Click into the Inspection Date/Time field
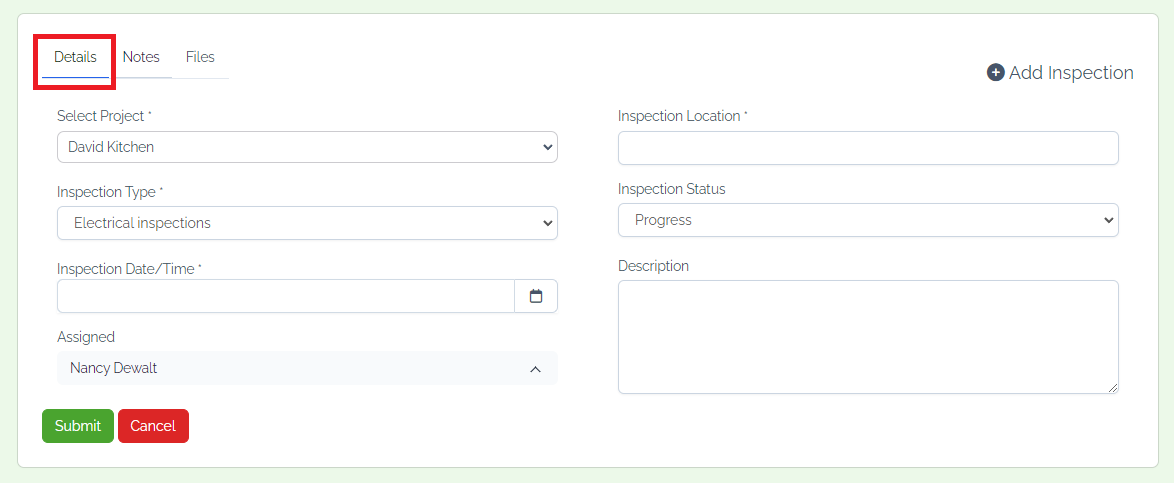Screen dimensions: 1174x483 (286, 296)
